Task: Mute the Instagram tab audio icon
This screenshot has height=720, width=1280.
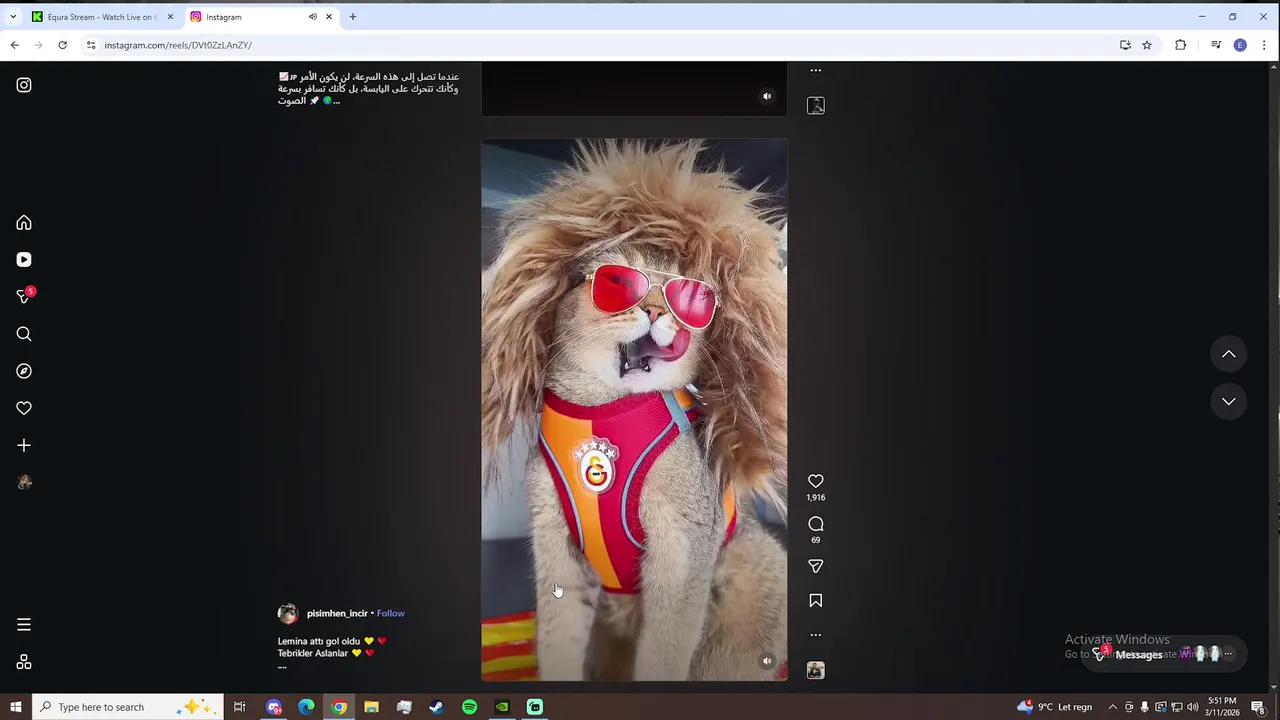Action: click(x=313, y=17)
